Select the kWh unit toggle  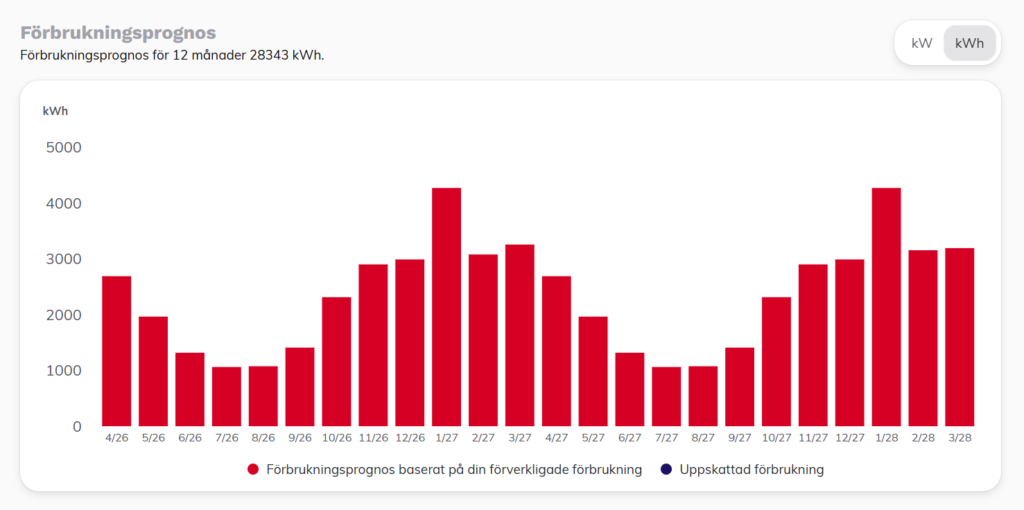[969, 43]
